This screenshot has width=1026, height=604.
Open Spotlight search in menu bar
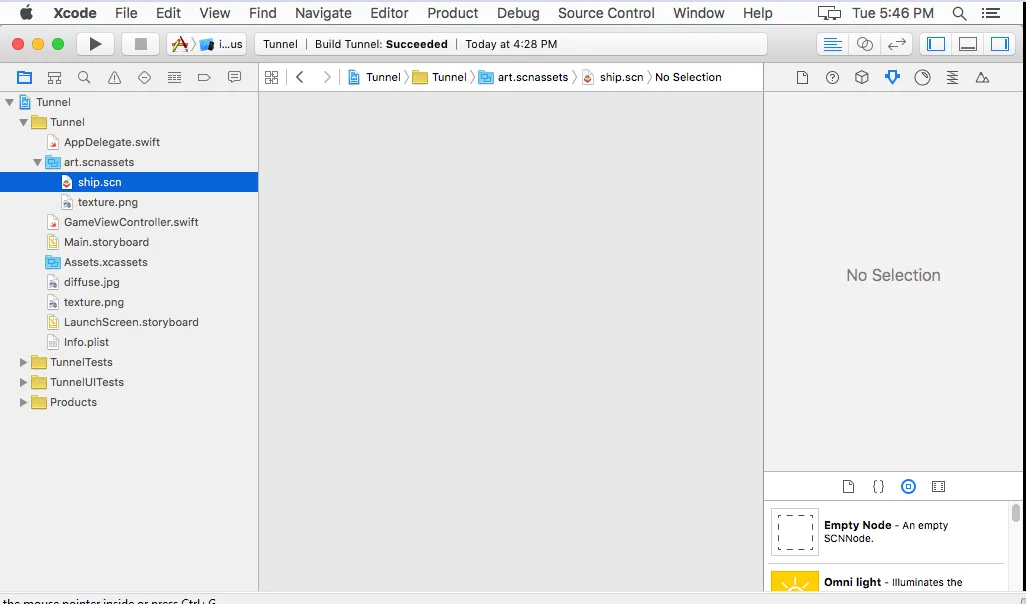[959, 13]
